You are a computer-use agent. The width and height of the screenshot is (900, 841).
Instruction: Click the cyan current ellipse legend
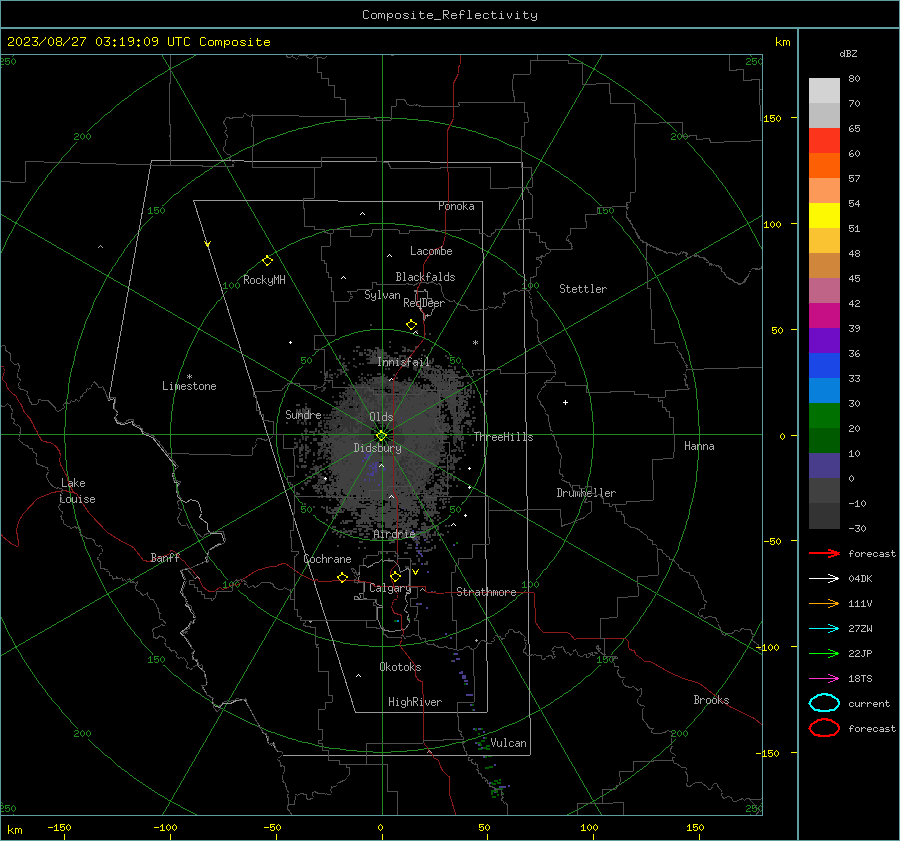[824, 703]
